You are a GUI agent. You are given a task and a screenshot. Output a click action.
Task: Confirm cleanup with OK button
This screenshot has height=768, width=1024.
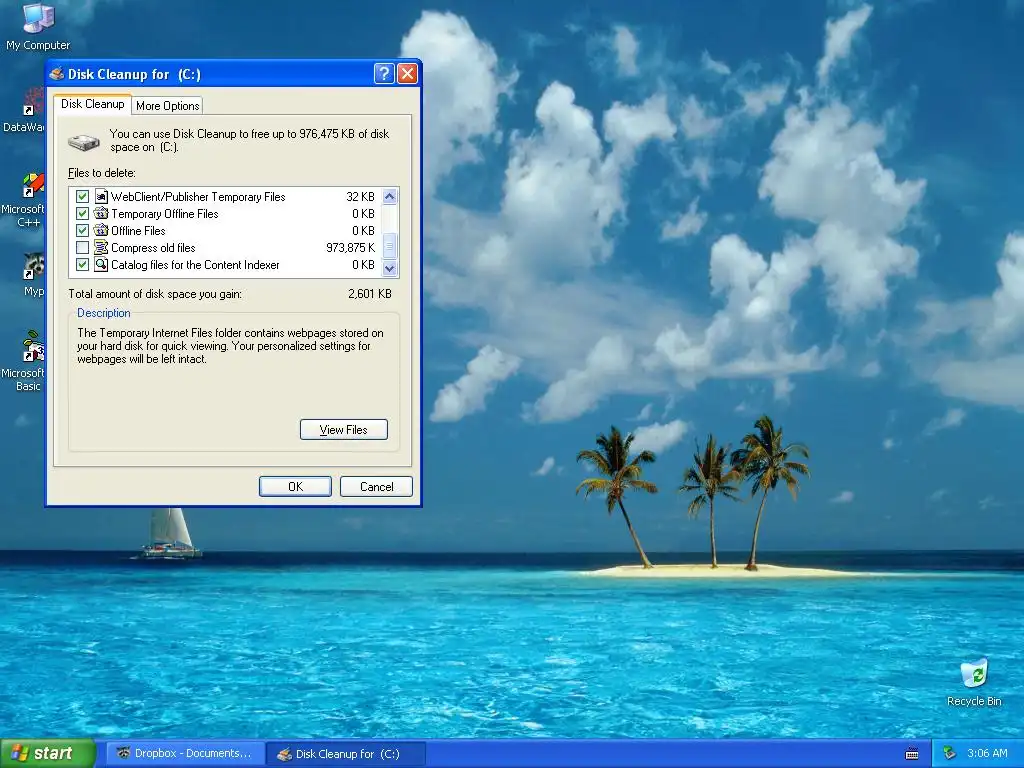(295, 487)
